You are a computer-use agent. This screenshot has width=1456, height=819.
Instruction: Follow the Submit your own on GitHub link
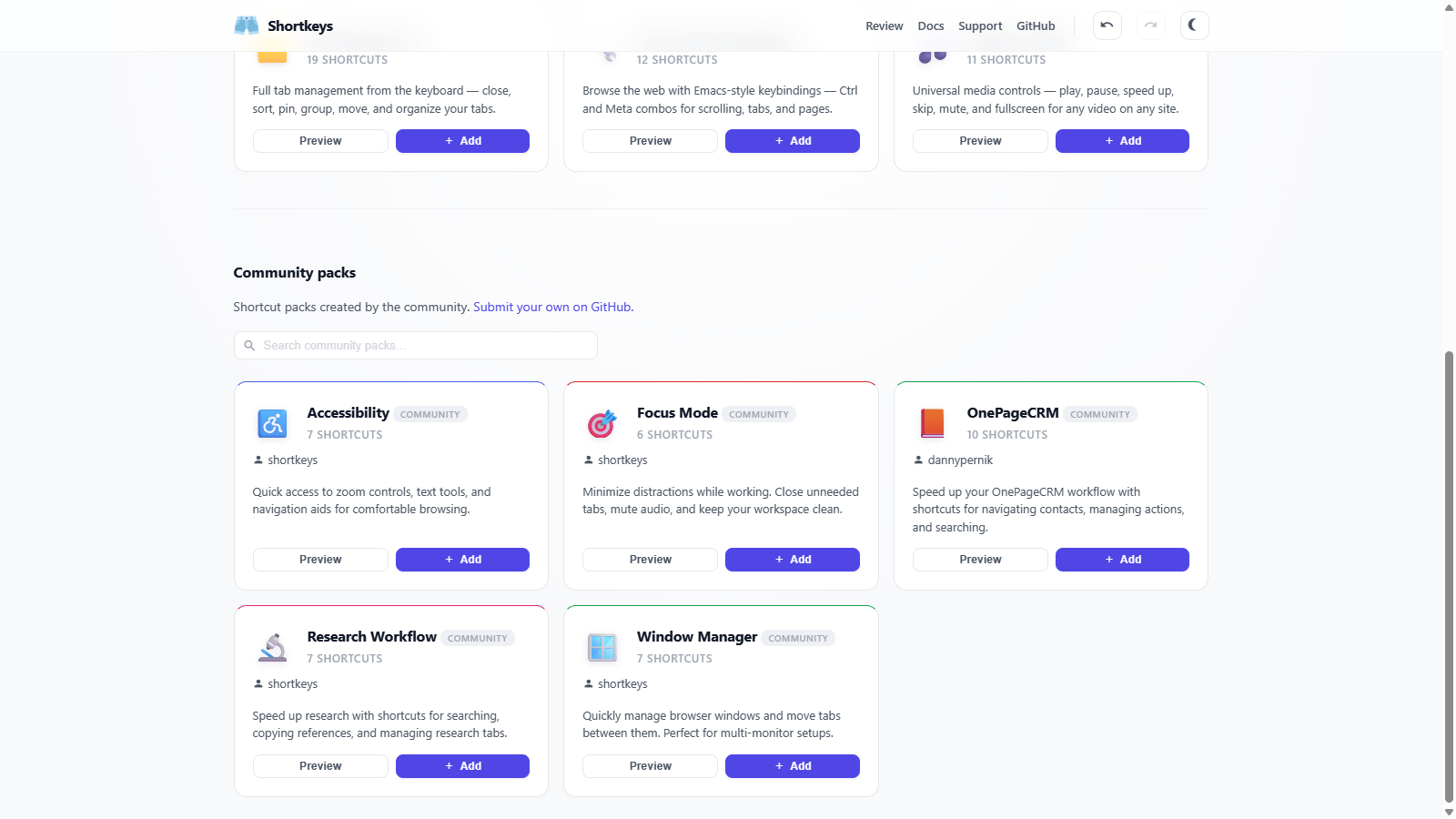point(552,308)
